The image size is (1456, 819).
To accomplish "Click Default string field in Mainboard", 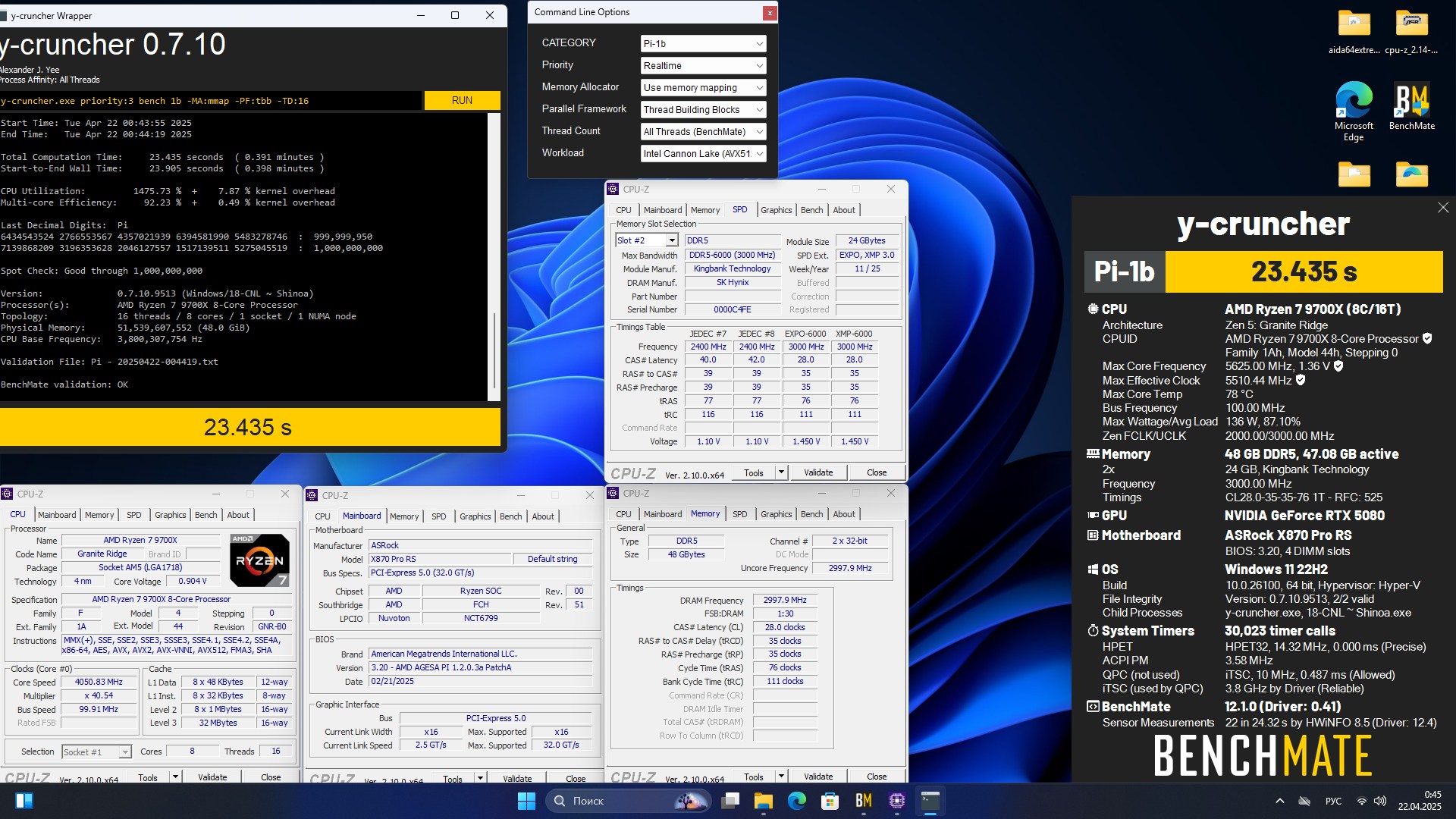I will pyautogui.click(x=552, y=559).
